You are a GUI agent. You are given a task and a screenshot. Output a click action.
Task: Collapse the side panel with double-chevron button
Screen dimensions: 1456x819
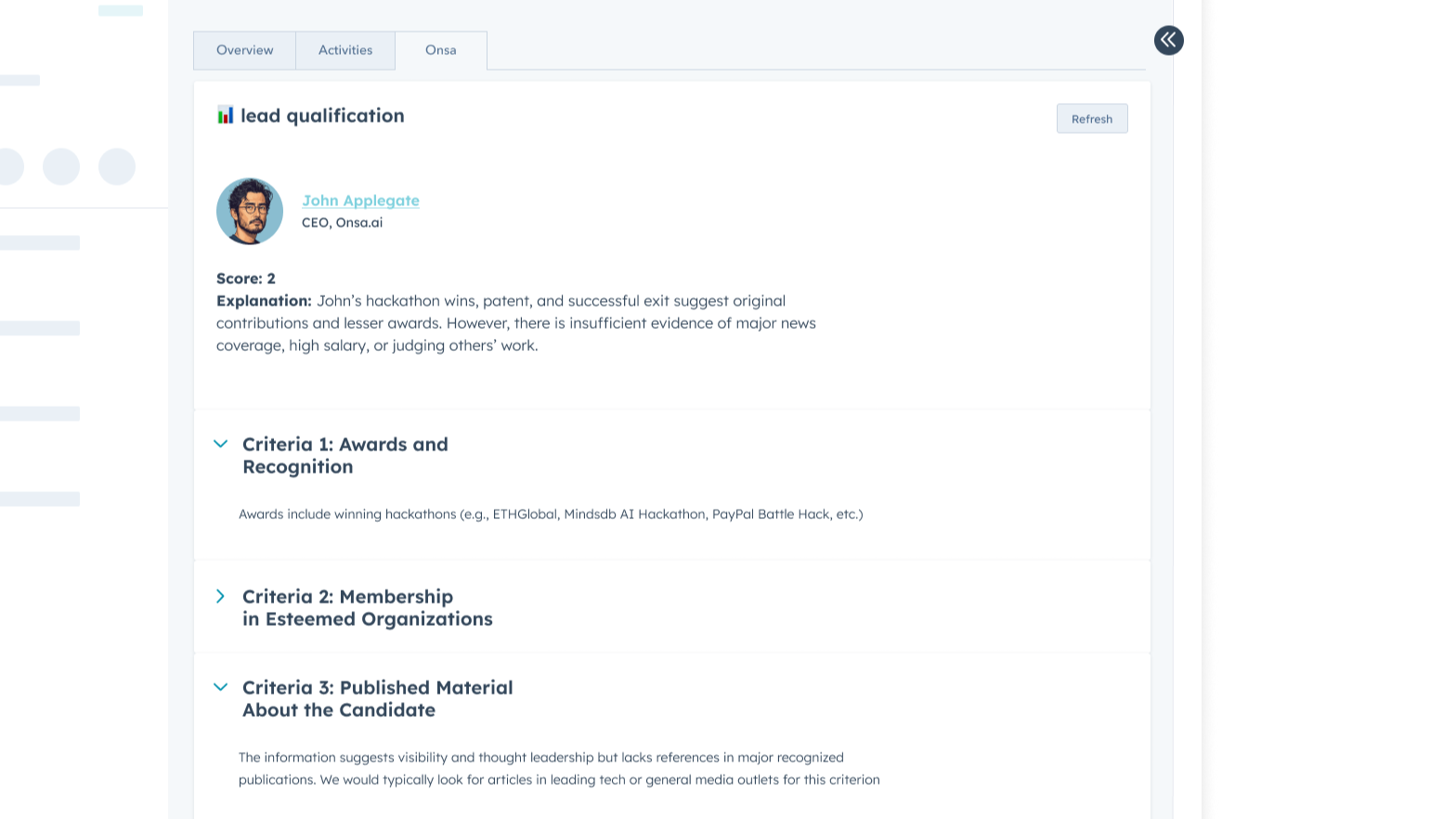pyautogui.click(x=1168, y=40)
